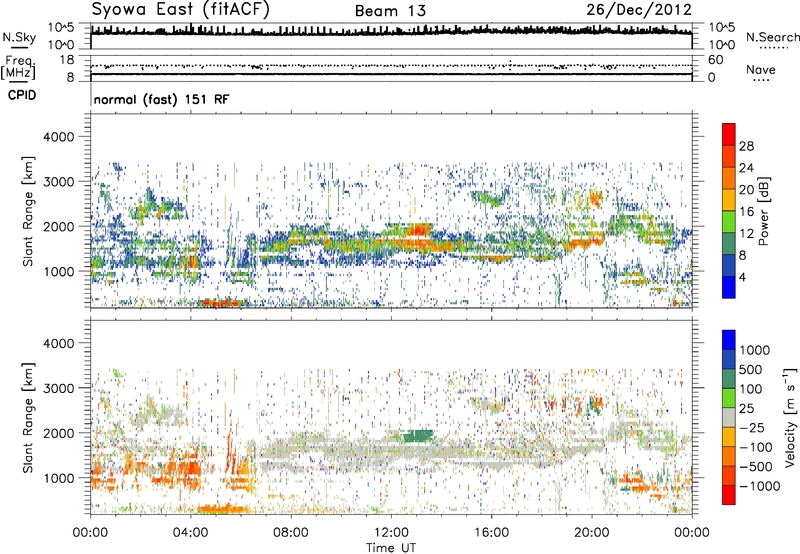Click the "Power [dB]" colorbar title
The width and height of the screenshot is (800, 554).
(763, 211)
